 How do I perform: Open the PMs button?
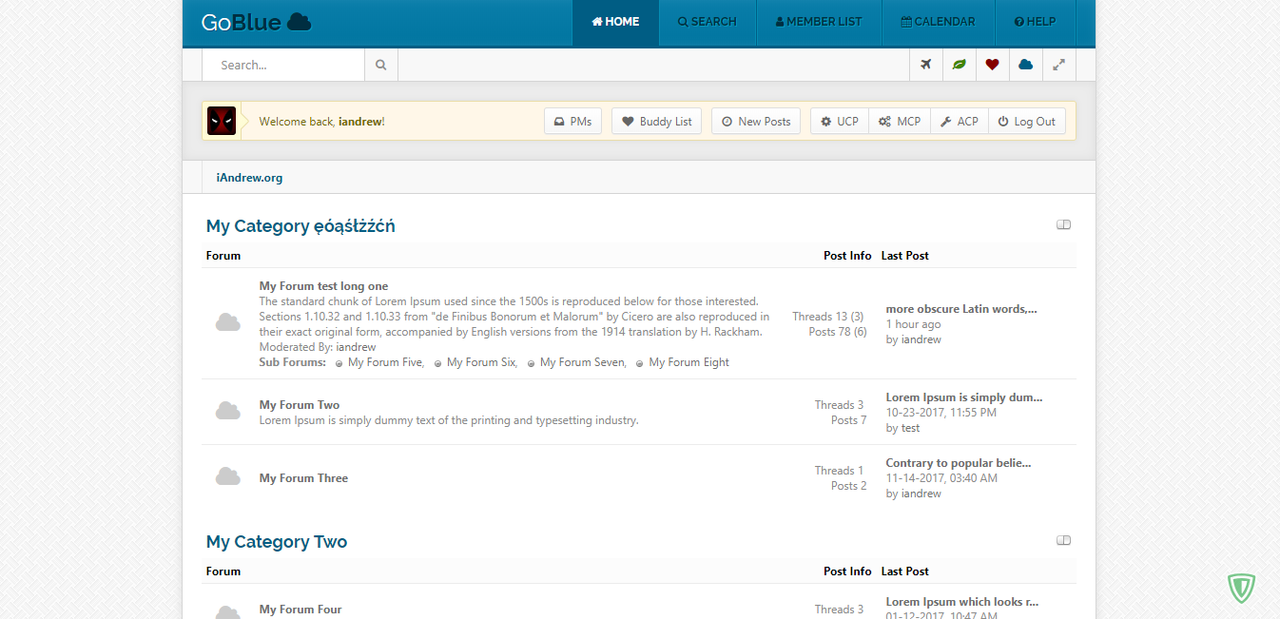(x=573, y=121)
